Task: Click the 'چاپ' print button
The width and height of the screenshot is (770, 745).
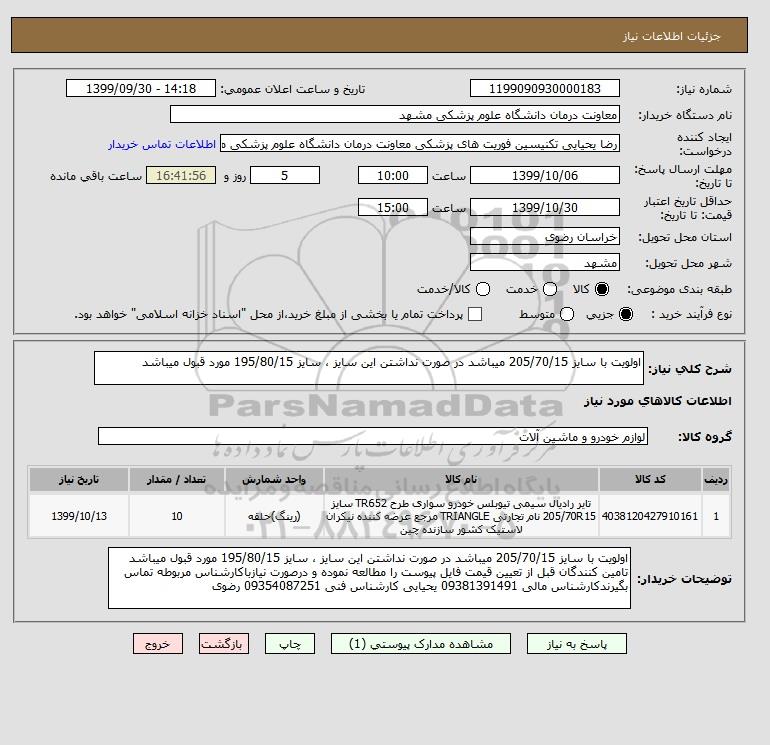Action: (290, 643)
